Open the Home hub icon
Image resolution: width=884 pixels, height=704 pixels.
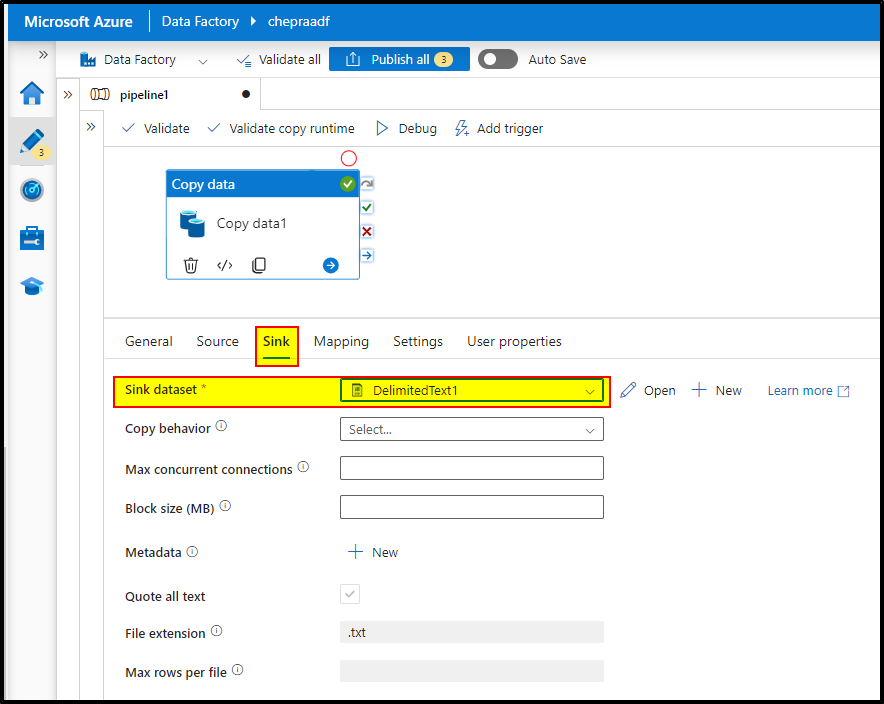pos(32,94)
